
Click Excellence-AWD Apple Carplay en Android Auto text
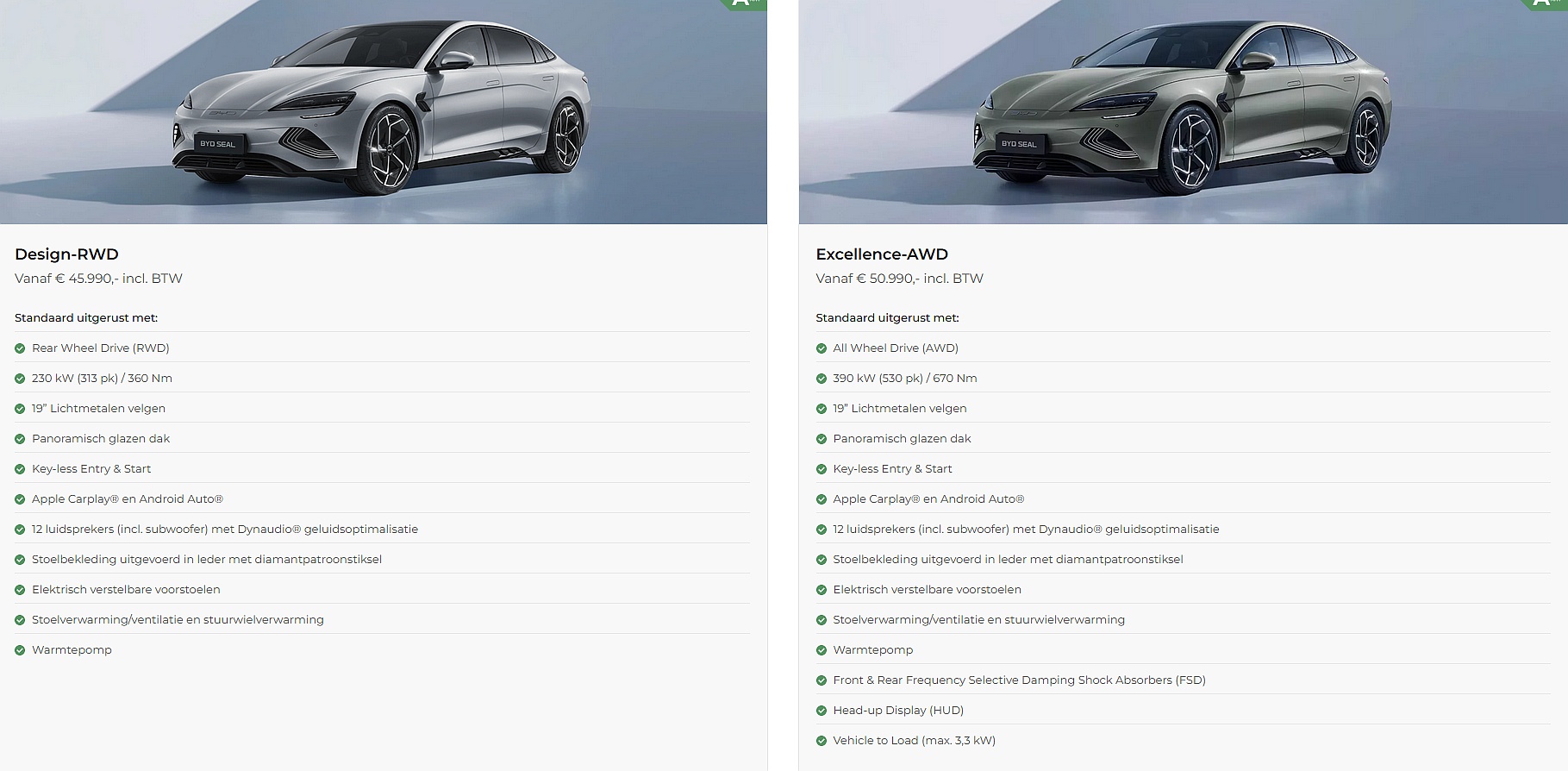coord(928,499)
